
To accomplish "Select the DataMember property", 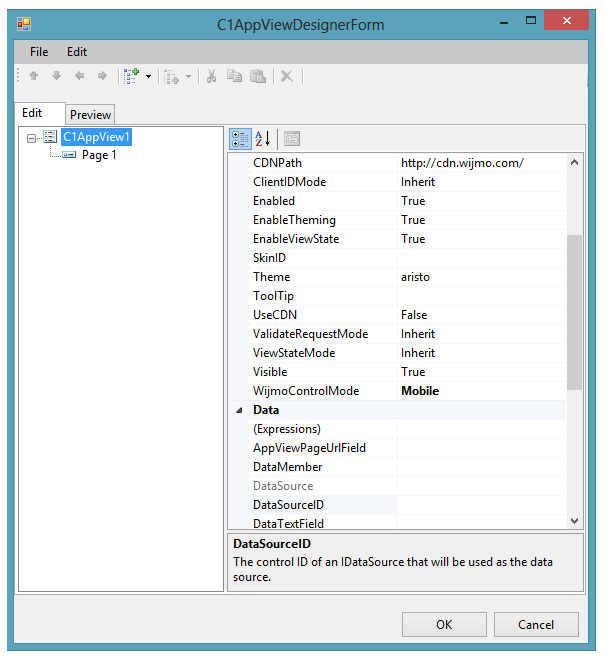I will 323,467.
